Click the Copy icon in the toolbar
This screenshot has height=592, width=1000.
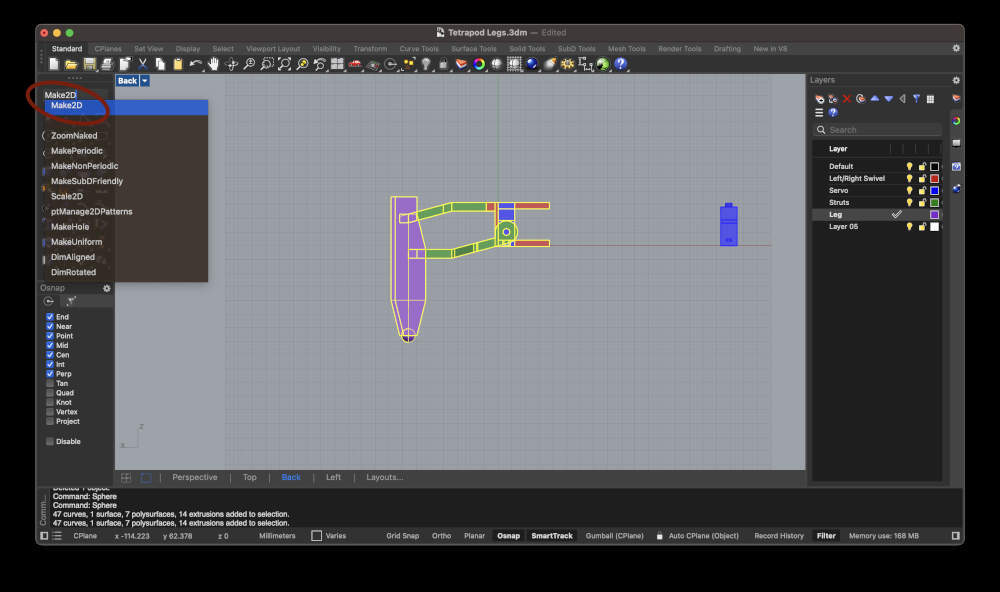pyautogui.click(x=160, y=64)
